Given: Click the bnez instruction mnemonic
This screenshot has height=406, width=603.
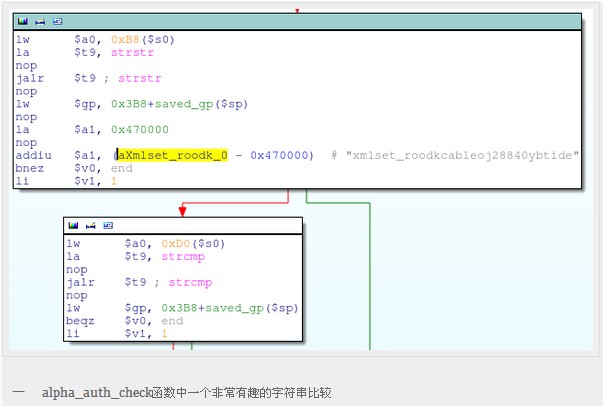Looking at the screenshot, I should tap(30, 168).
